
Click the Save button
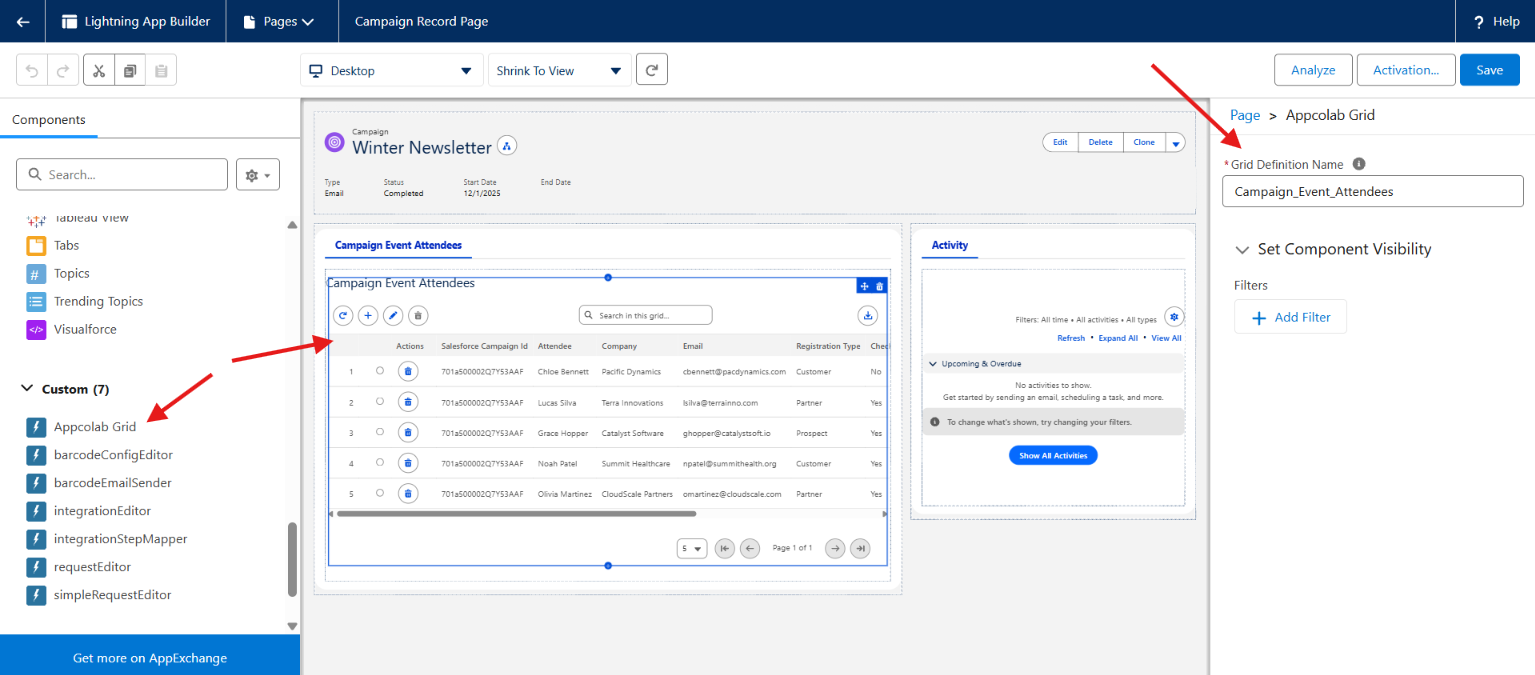(x=1490, y=70)
